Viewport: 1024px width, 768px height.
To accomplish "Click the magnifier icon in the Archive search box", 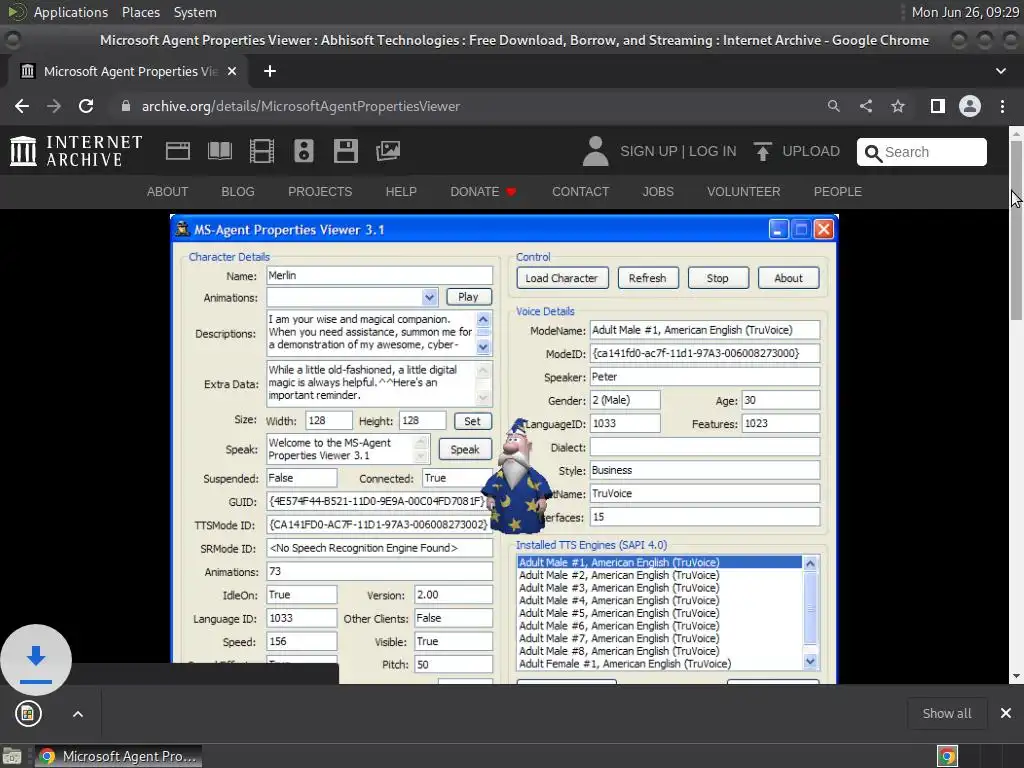I will pos(872,153).
